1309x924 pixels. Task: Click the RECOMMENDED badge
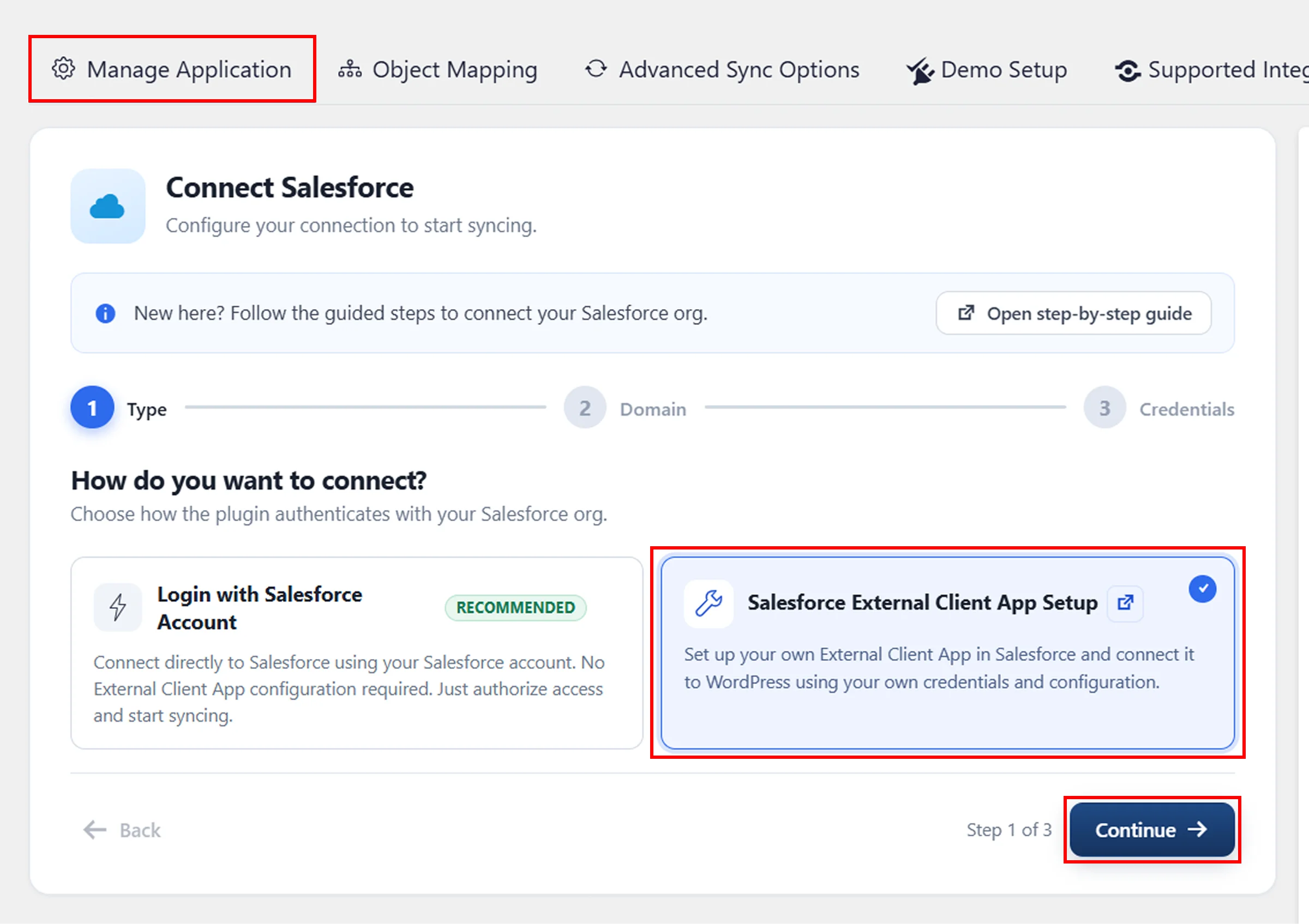[x=515, y=608]
